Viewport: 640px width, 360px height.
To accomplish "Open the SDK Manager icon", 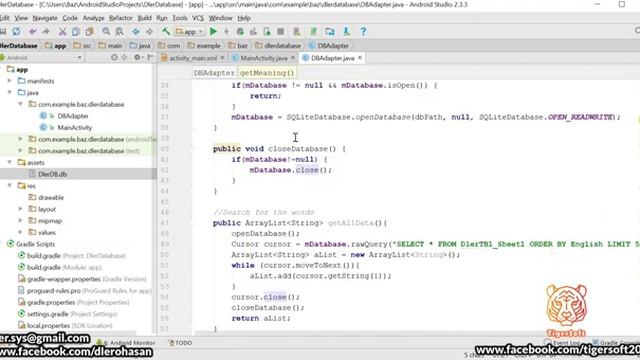I will [x=346, y=31].
